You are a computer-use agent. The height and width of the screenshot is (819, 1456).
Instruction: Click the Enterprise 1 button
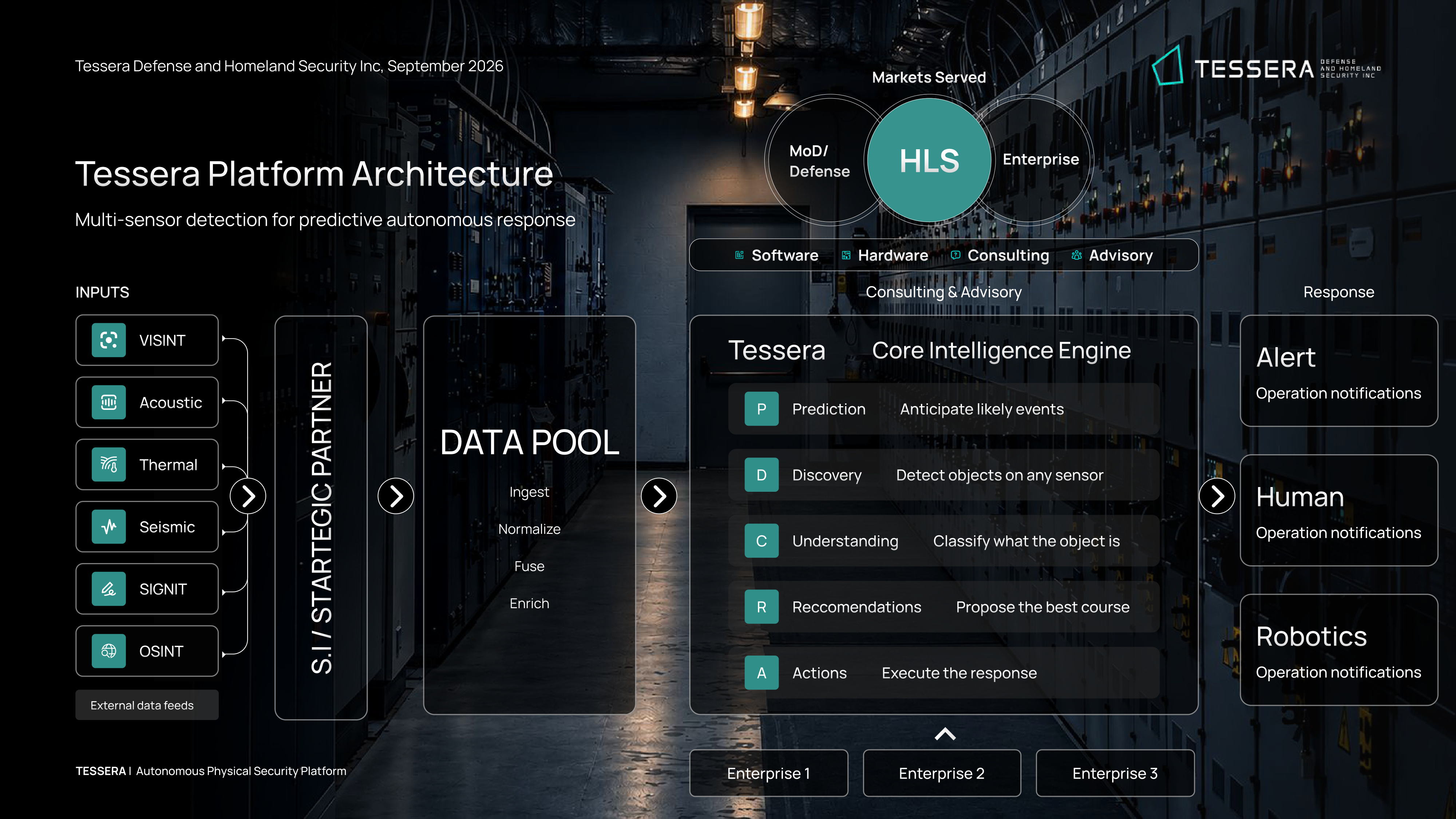point(769,773)
